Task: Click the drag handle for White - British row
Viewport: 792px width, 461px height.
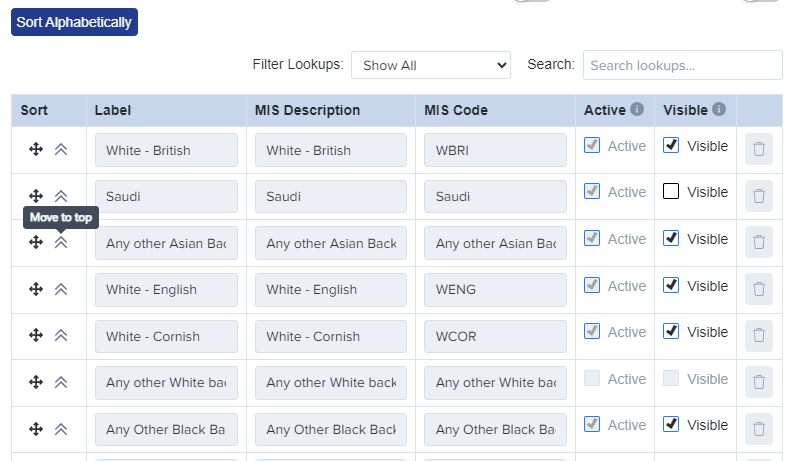Action: (x=36, y=149)
